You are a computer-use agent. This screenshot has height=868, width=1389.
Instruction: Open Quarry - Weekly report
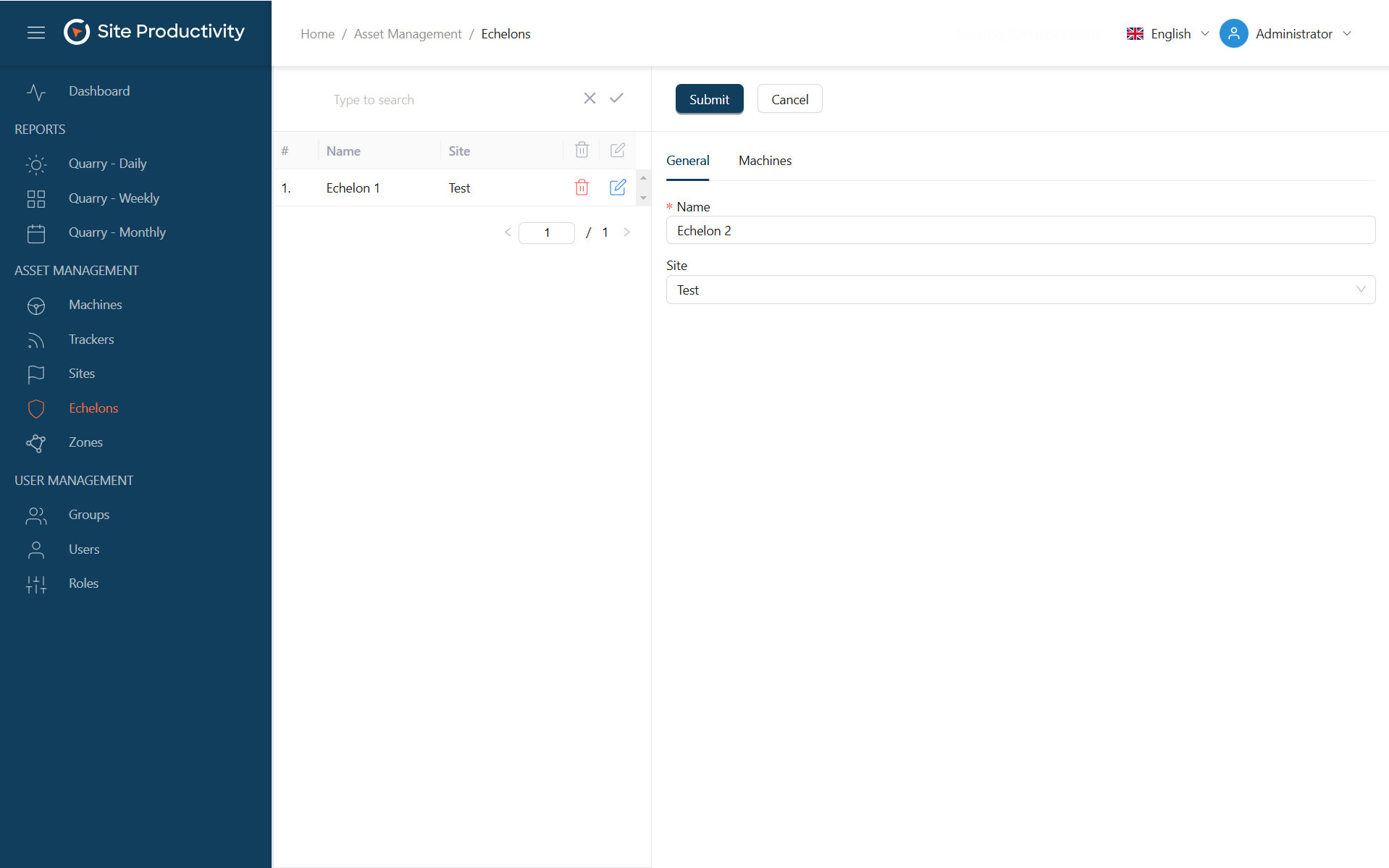point(114,198)
